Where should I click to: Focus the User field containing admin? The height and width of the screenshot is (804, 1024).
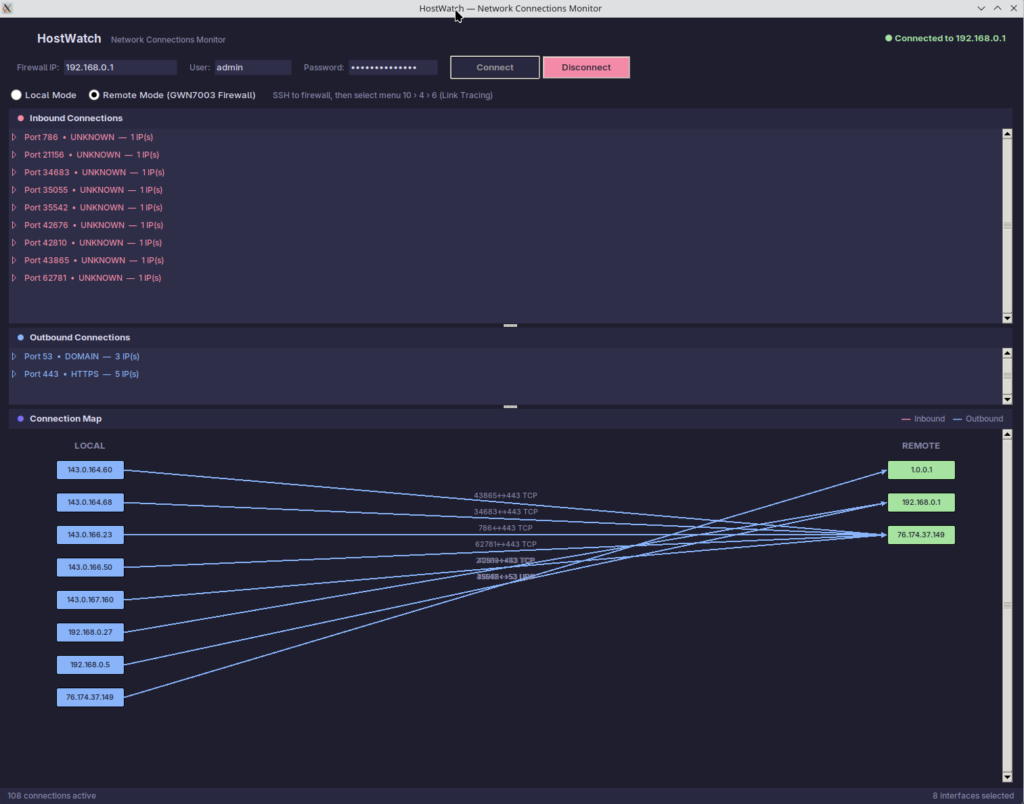pos(251,68)
